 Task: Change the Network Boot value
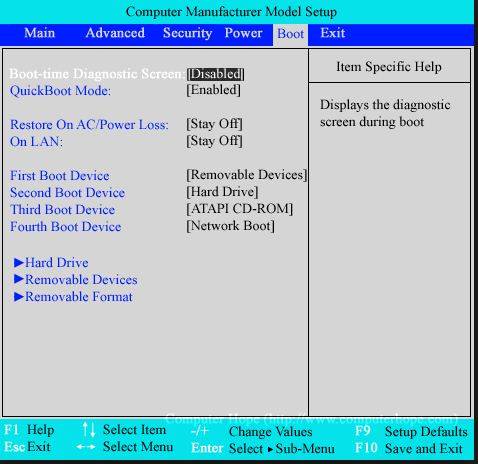(x=231, y=226)
